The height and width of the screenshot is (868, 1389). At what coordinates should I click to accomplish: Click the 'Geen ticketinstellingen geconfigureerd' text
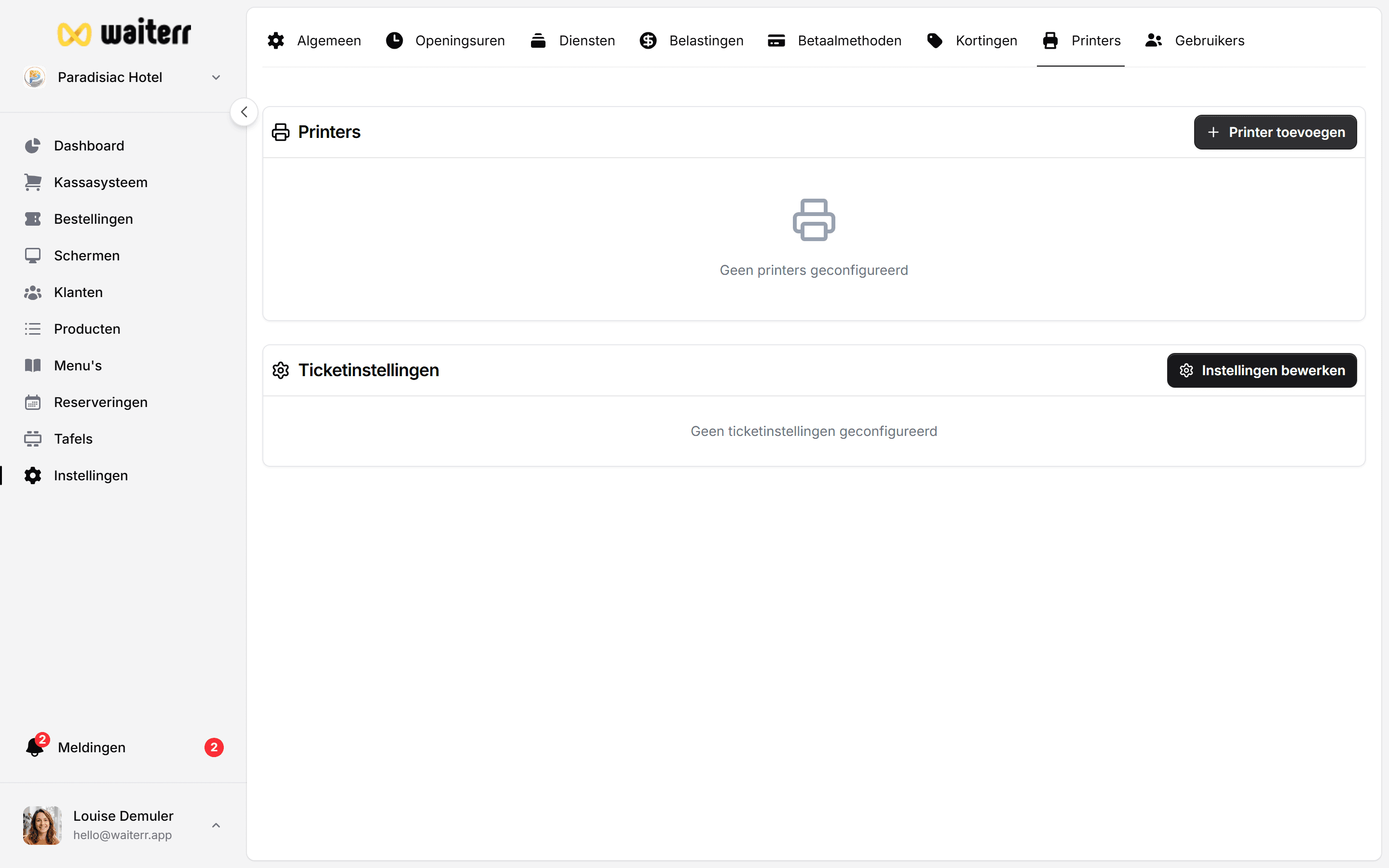click(814, 432)
